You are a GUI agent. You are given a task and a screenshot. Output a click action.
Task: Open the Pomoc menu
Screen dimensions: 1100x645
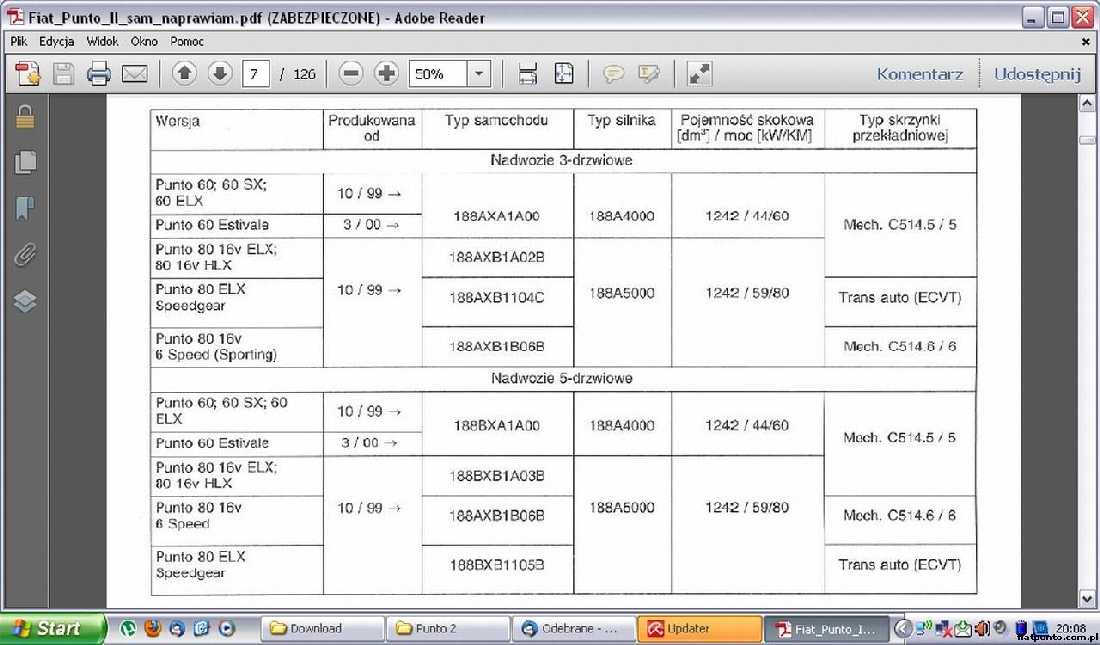(x=187, y=41)
